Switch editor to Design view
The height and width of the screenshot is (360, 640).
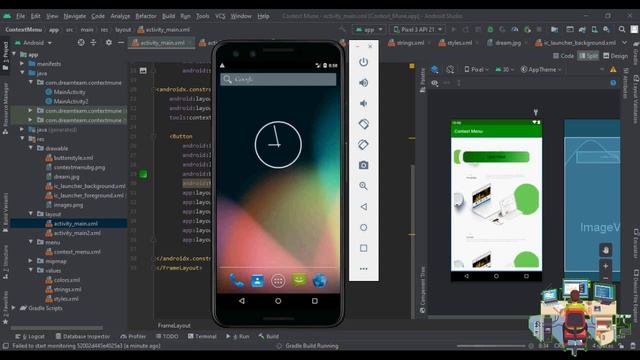(x=616, y=56)
